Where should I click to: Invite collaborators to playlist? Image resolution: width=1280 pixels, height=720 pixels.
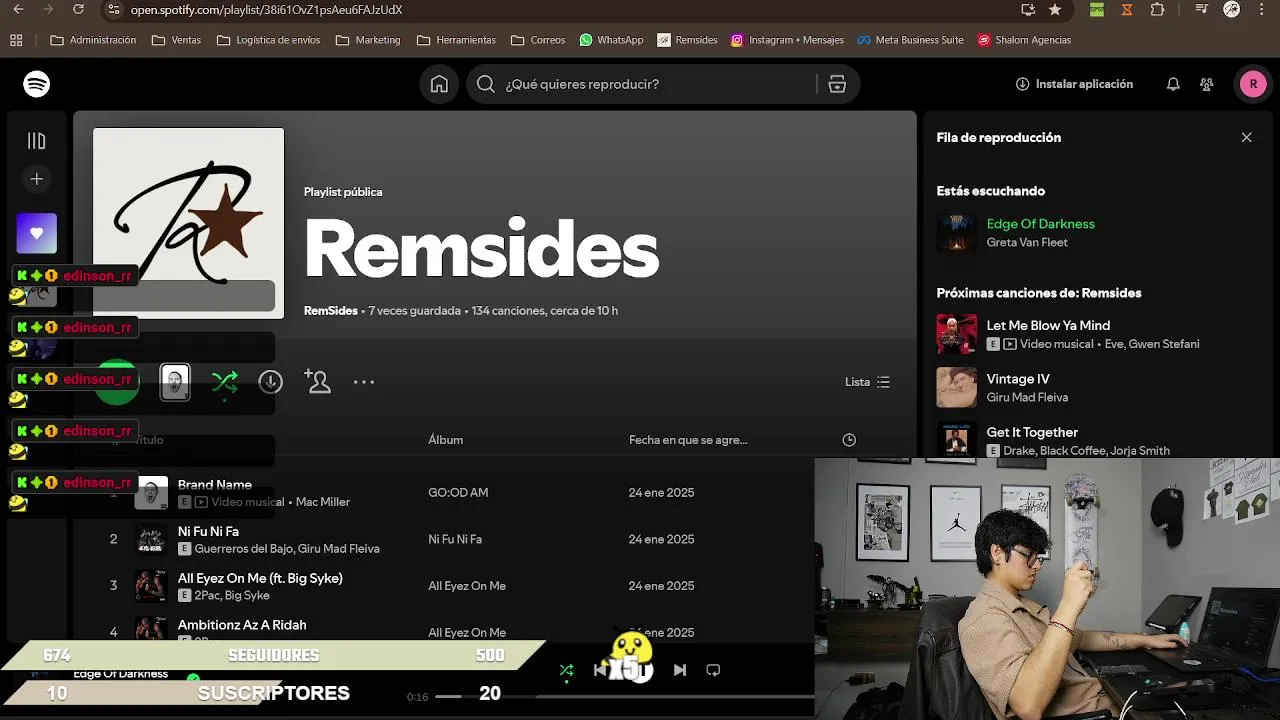[x=318, y=382]
